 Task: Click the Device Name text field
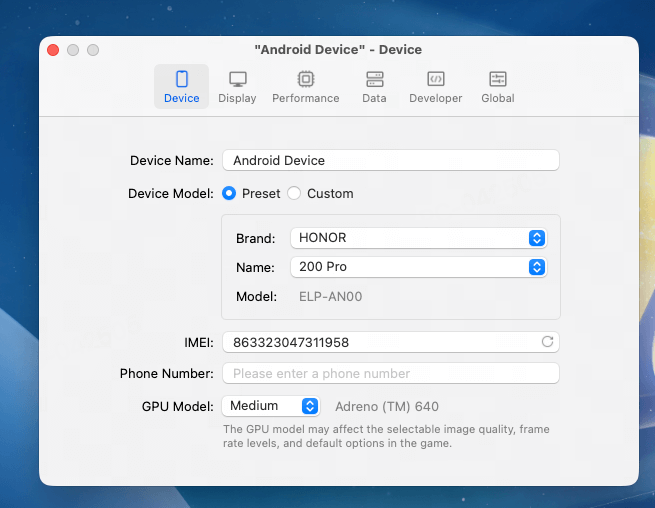(390, 160)
